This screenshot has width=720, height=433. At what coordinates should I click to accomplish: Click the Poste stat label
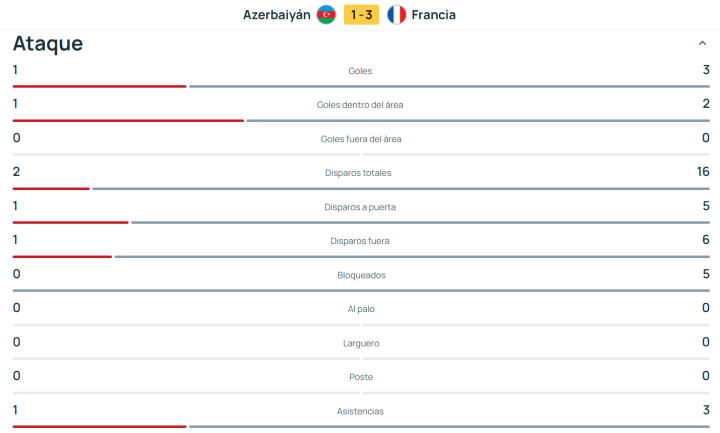[360, 377]
